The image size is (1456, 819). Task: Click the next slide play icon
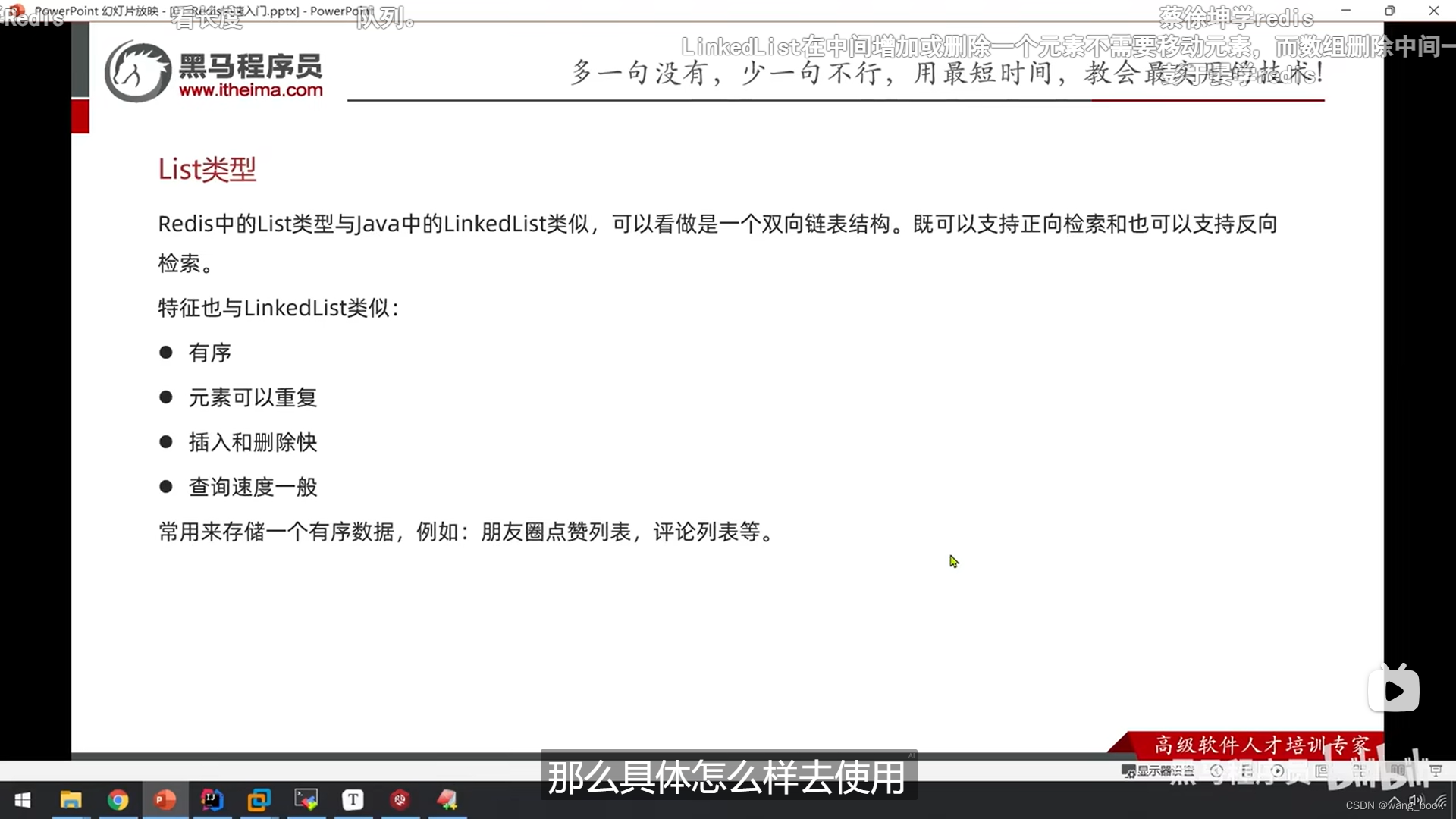pyautogui.click(x=1277, y=770)
